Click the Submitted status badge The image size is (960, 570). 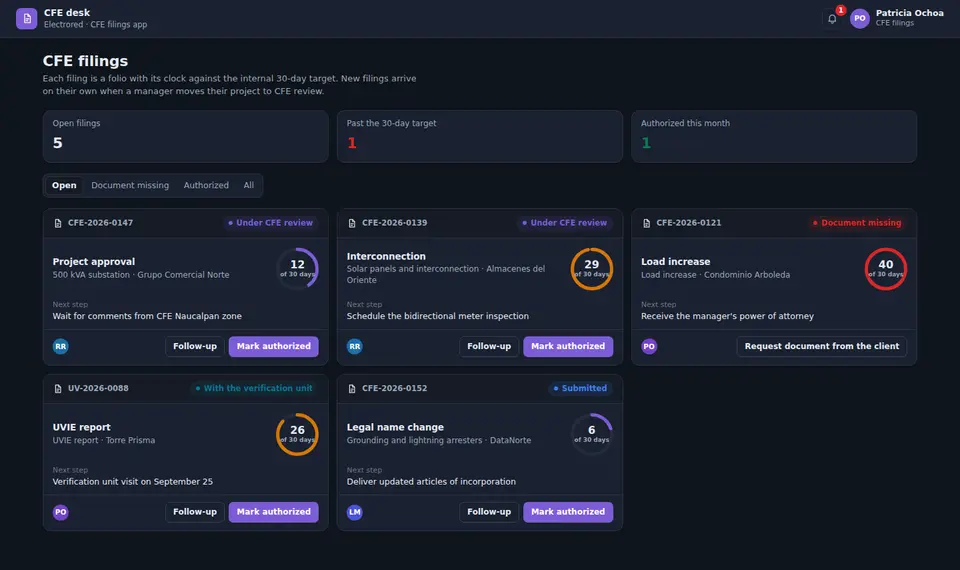click(580, 388)
